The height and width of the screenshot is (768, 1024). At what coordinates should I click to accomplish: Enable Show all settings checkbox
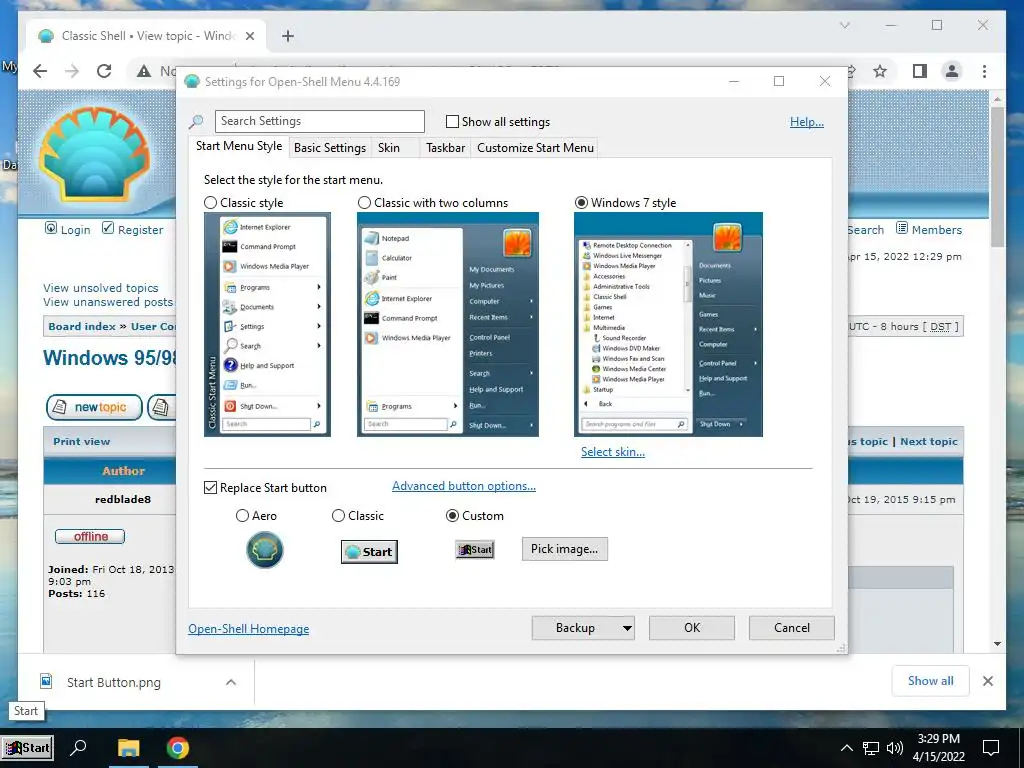point(452,121)
